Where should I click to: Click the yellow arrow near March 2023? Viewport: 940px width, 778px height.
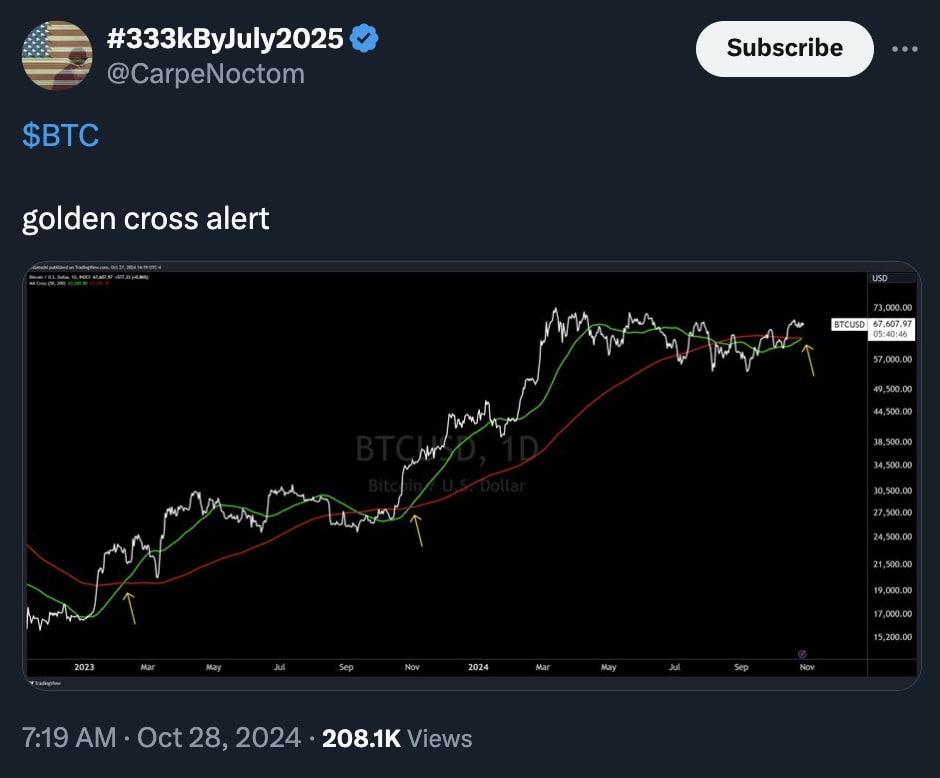129,607
